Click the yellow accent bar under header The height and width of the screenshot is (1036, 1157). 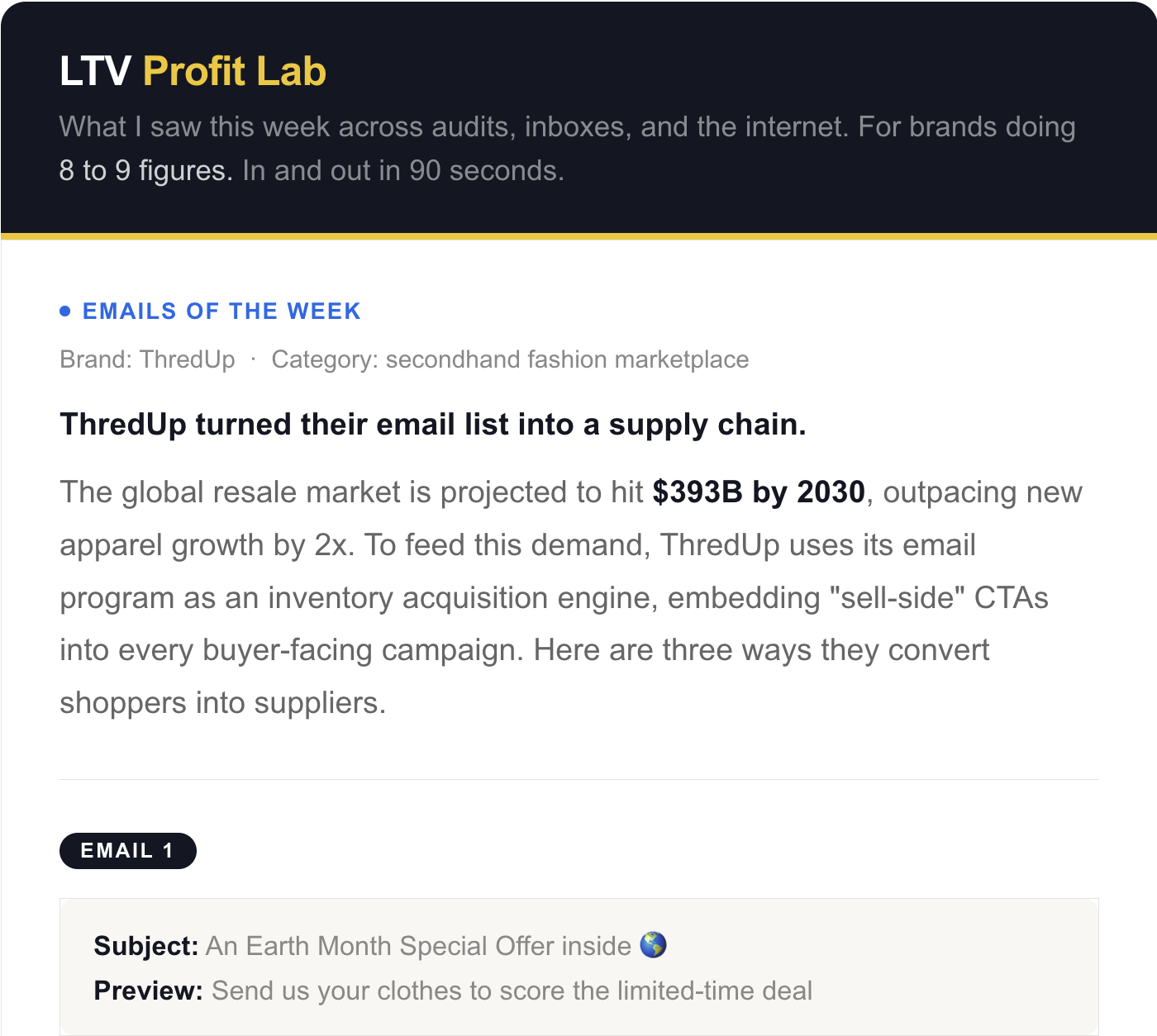coord(578,236)
